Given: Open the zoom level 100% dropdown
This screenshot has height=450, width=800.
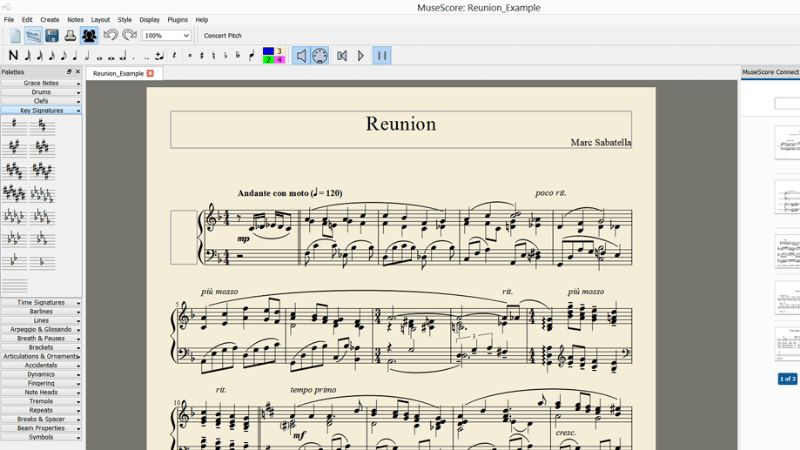Looking at the screenshot, I should 167,36.
